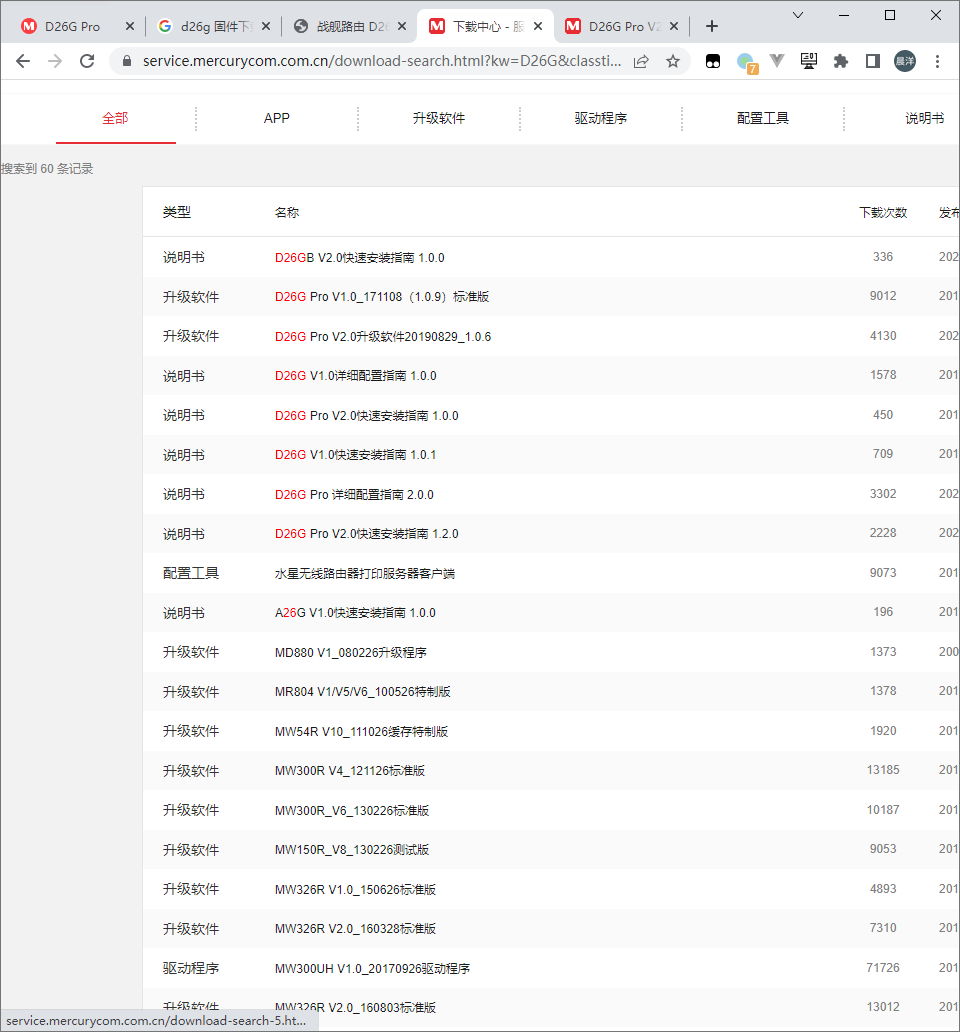Open D26G Pro V2.0升级软件20190829 link
Viewport: 960px width, 1032px height.
tap(383, 337)
